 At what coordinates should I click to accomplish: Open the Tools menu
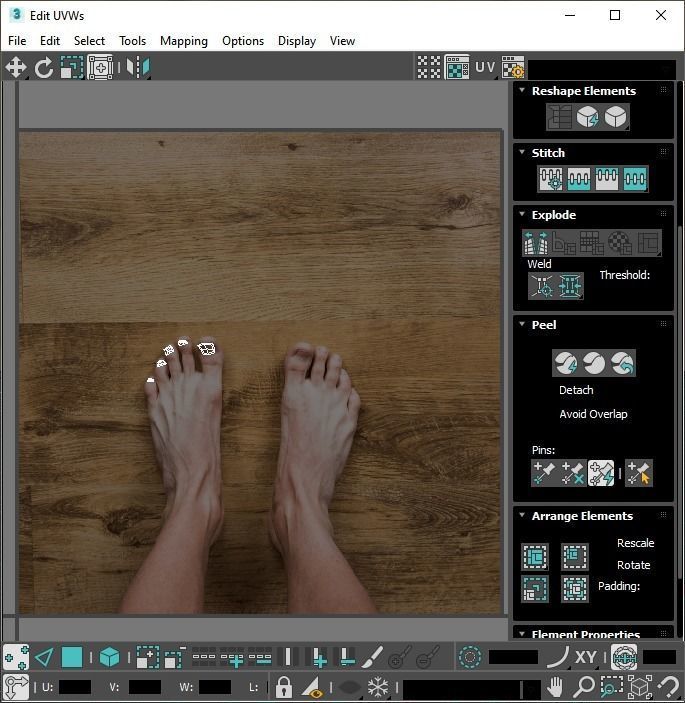tap(132, 41)
